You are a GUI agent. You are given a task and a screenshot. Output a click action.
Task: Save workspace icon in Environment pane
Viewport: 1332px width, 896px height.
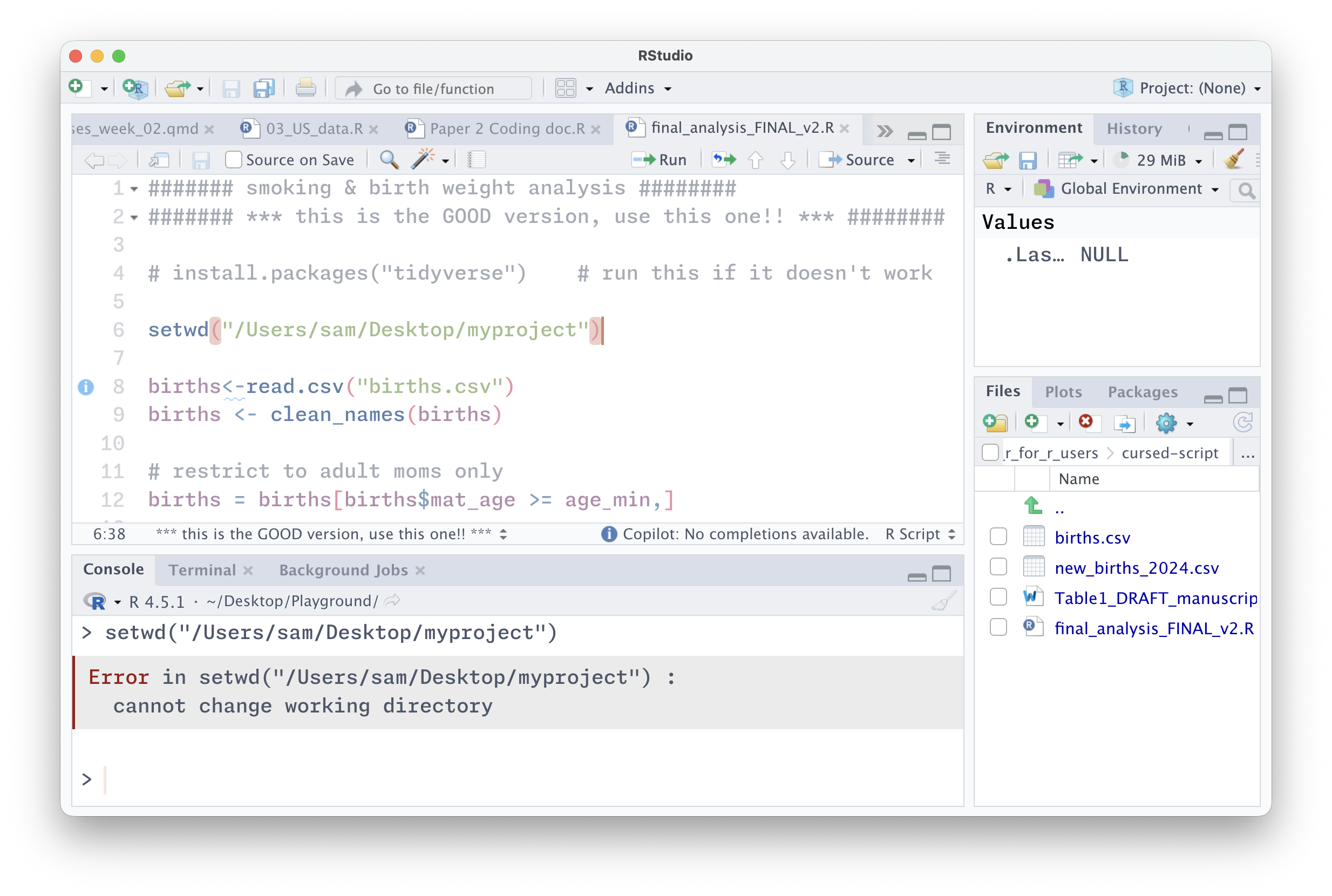click(x=1028, y=160)
